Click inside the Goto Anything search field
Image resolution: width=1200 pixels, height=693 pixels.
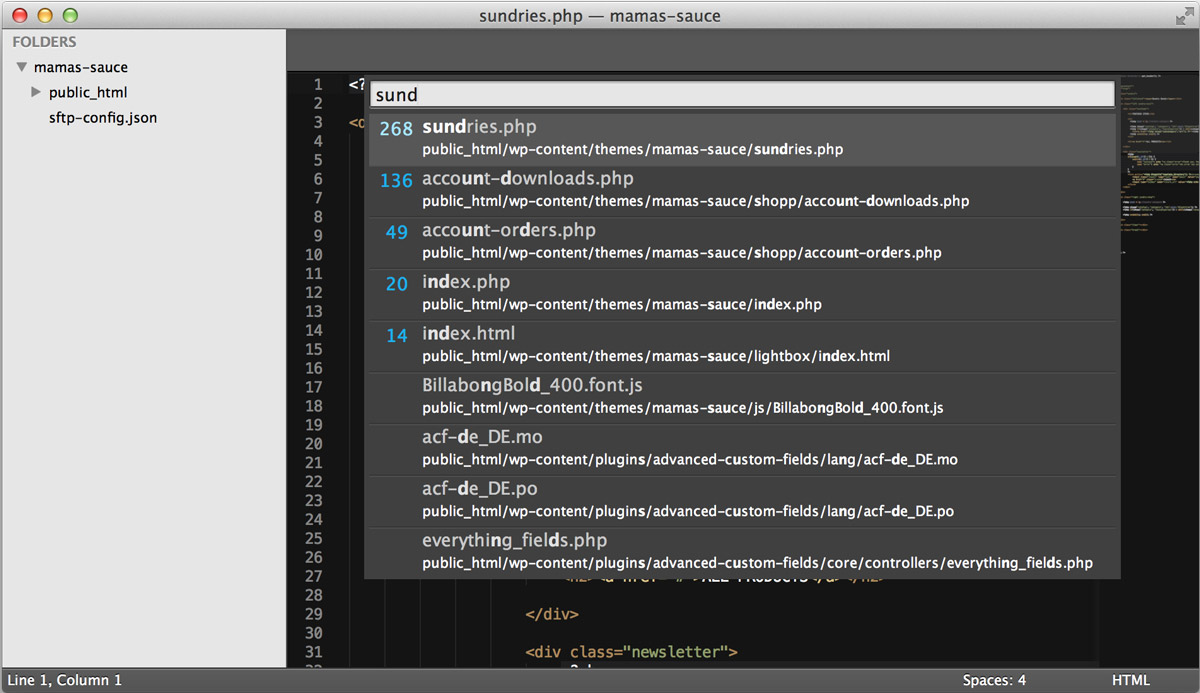pyautogui.click(x=740, y=93)
